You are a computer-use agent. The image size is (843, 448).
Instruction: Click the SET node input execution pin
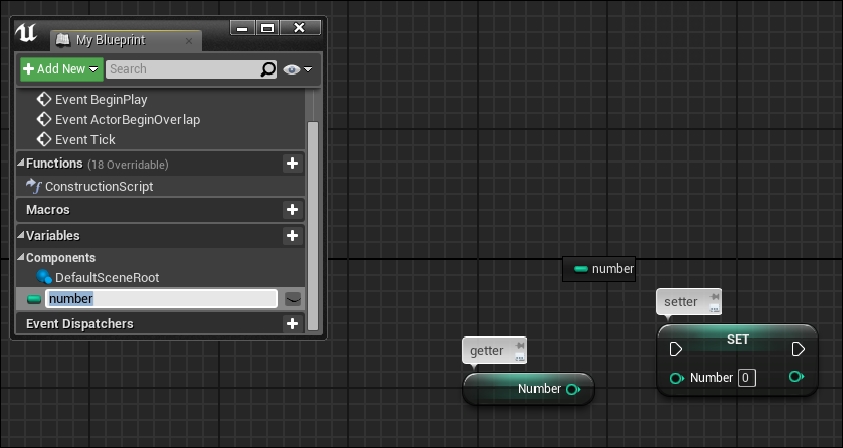676,350
